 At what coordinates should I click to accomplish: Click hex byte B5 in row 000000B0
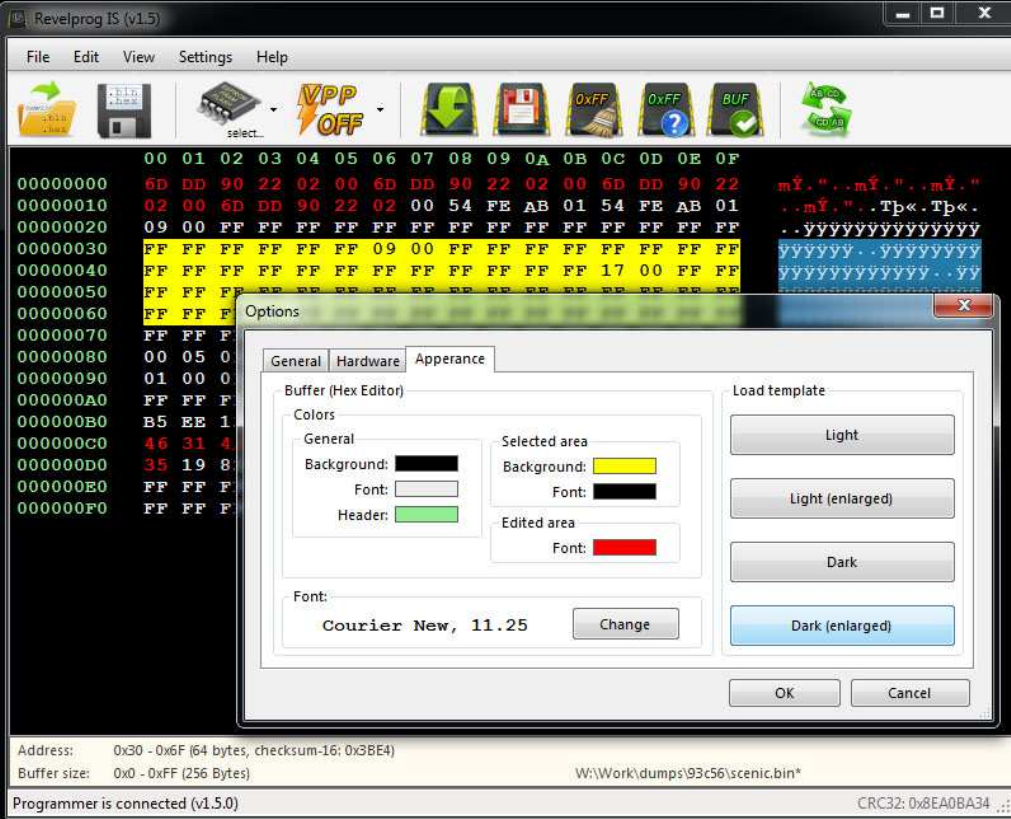point(155,422)
